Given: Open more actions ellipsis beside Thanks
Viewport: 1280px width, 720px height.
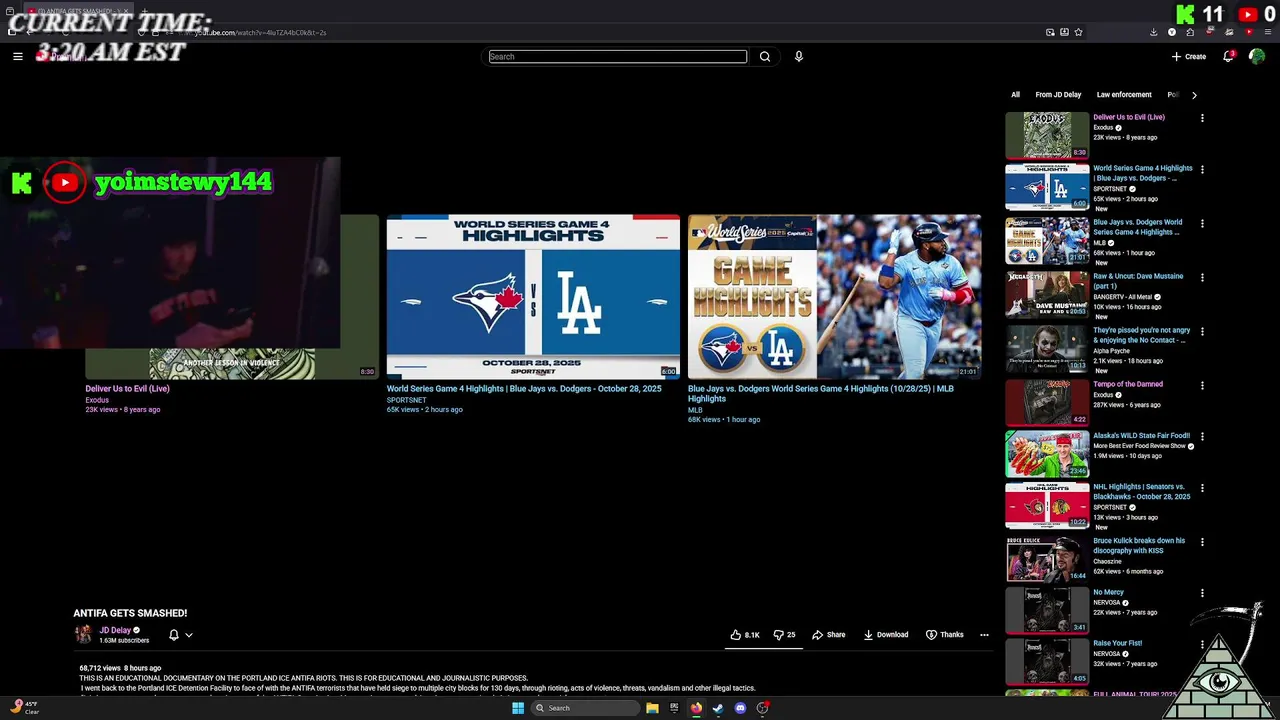Looking at the screenshot, I should click(984, 635).
